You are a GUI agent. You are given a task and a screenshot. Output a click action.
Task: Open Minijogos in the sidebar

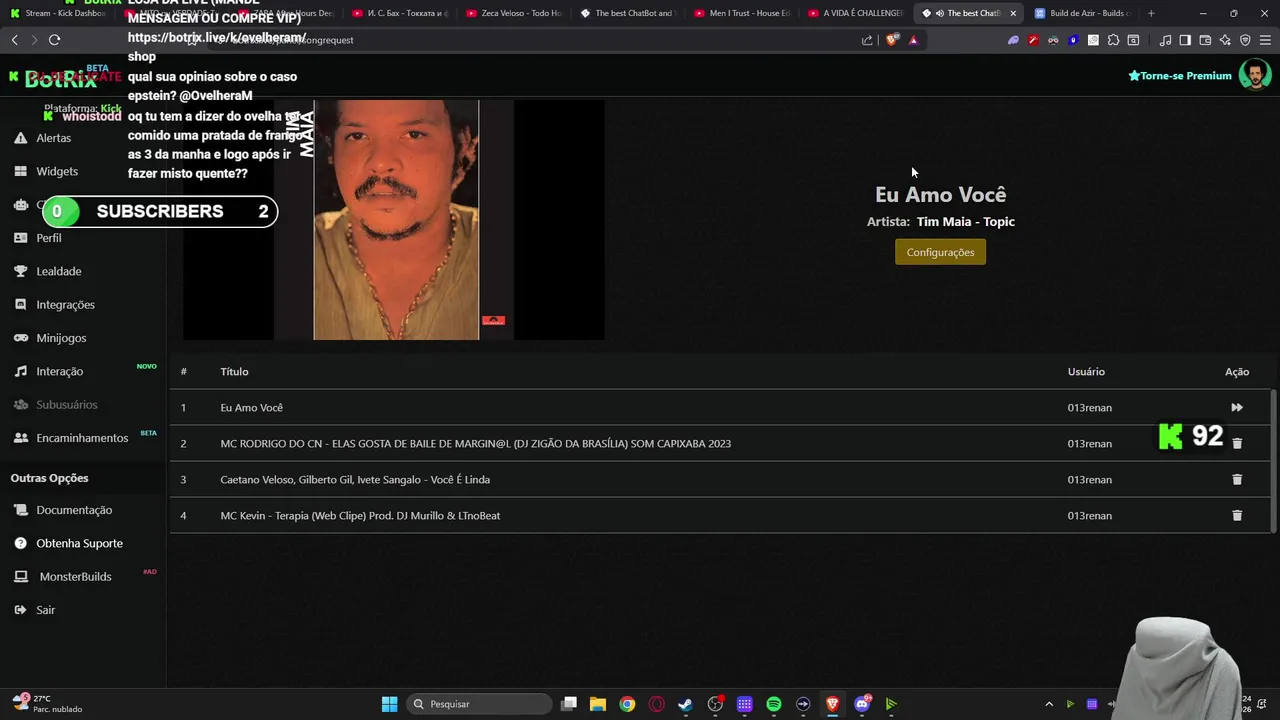coord(61,338)
